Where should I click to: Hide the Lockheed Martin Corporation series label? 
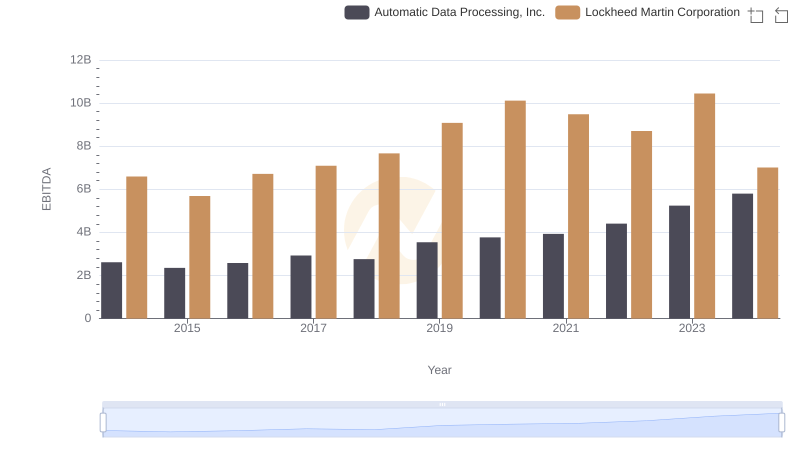662,12
